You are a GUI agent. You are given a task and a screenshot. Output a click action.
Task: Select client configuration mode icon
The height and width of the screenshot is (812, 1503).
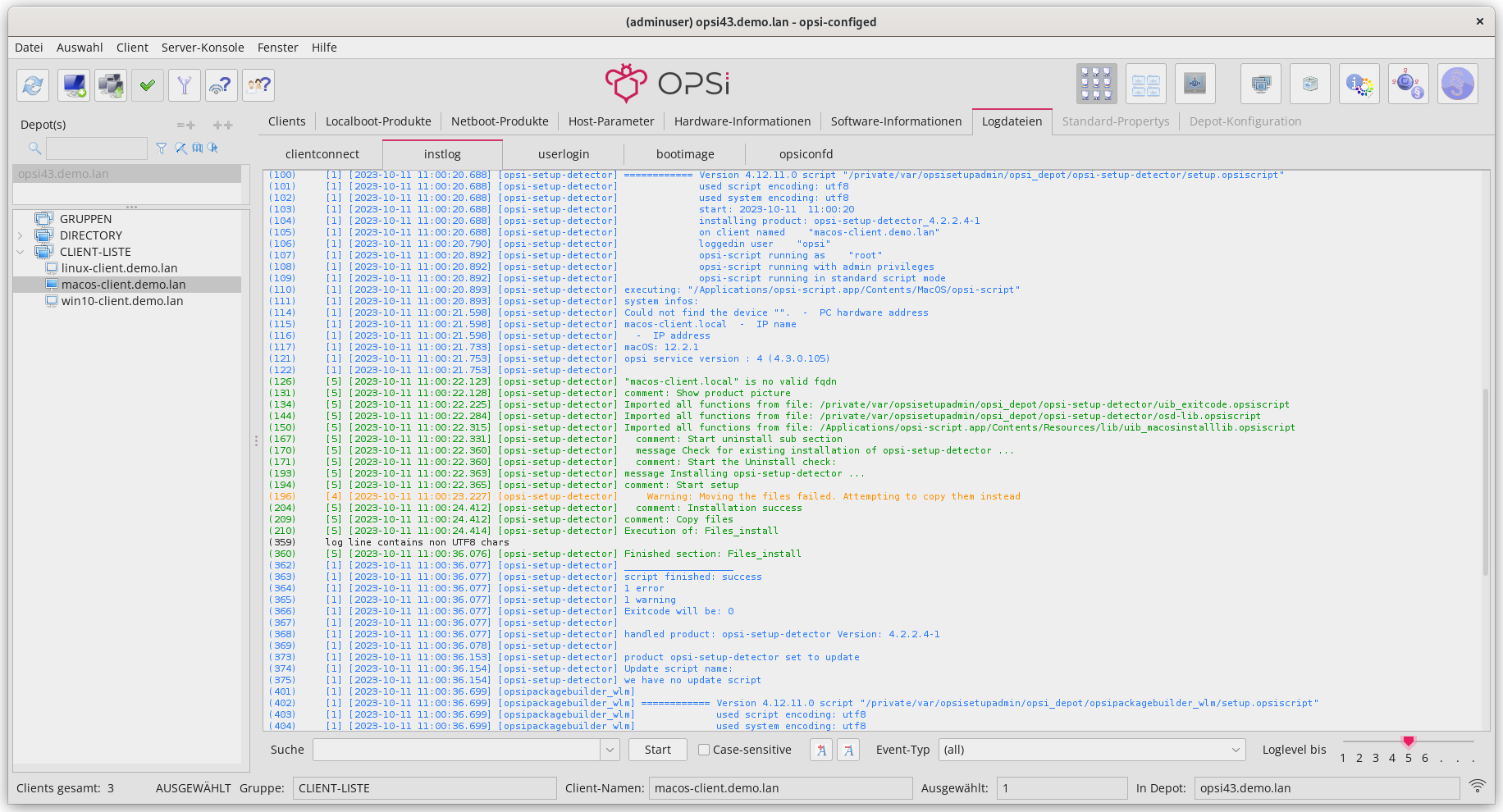1097,84
